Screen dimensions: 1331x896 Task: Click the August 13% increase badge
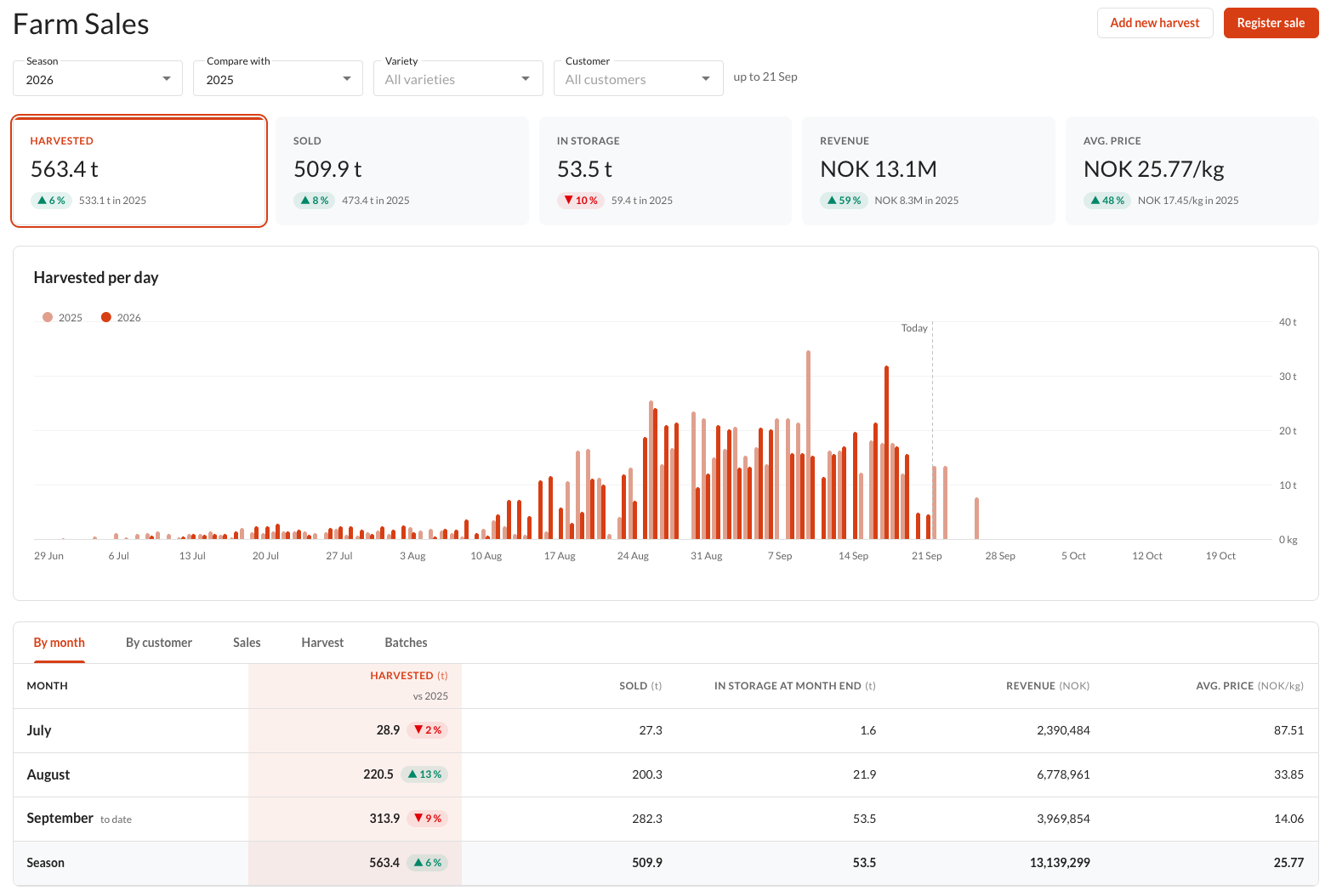[x=424, y=774]
